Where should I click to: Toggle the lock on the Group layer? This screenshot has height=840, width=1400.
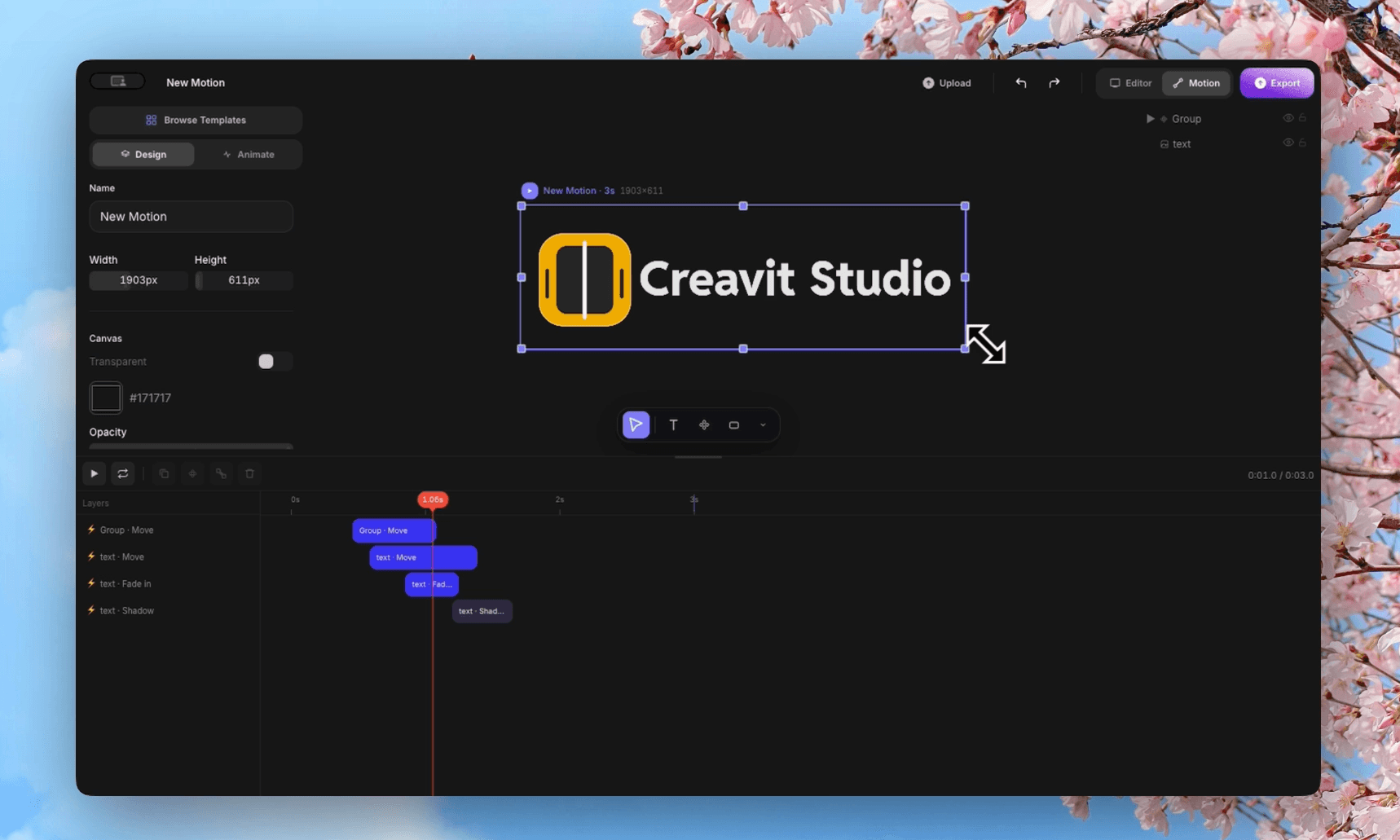point(1303,118)
